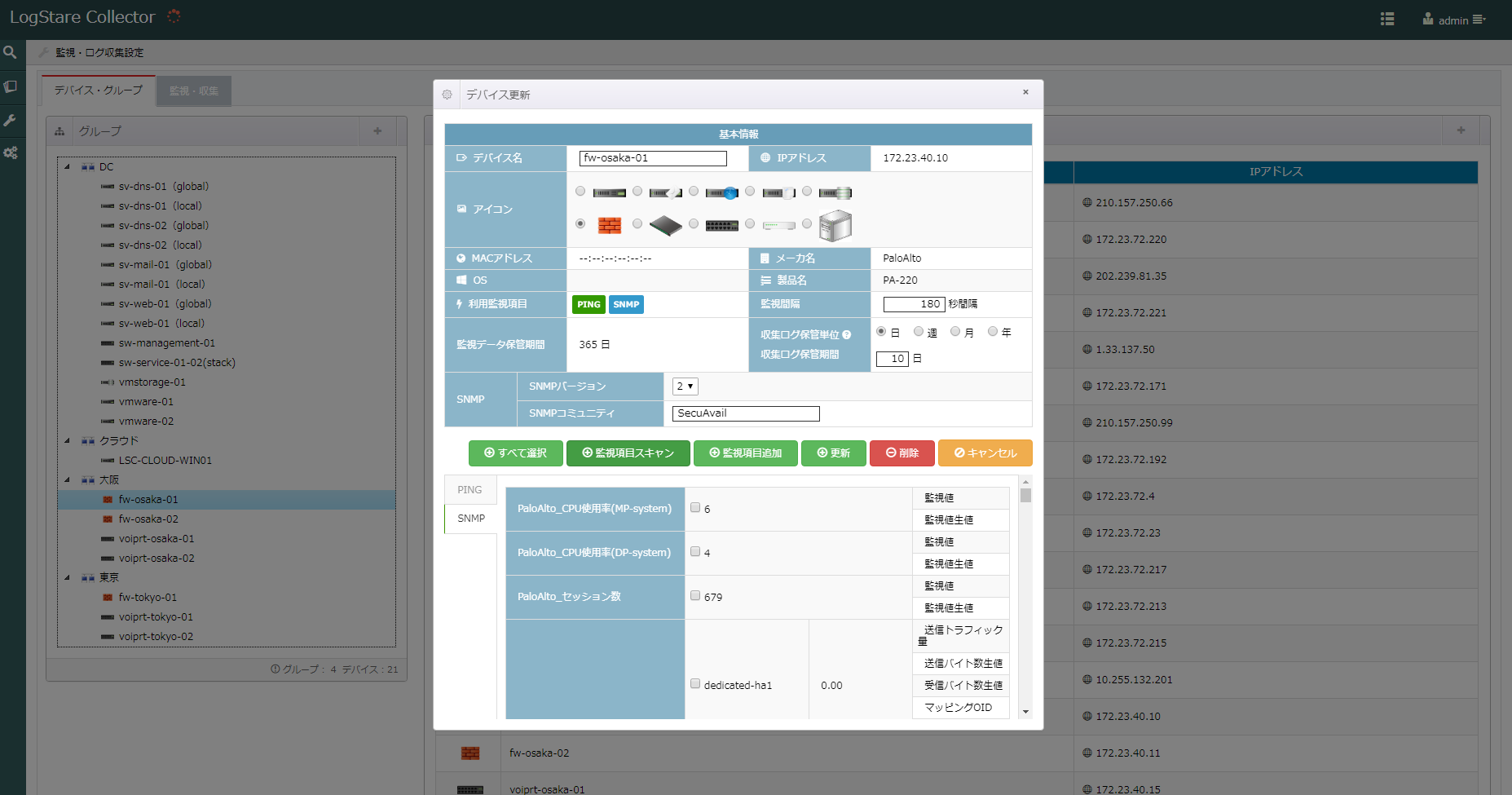This screenshot has width=1512, height=795.
Task: Open the PING tab in monitor items
Action: pos(470,490)
